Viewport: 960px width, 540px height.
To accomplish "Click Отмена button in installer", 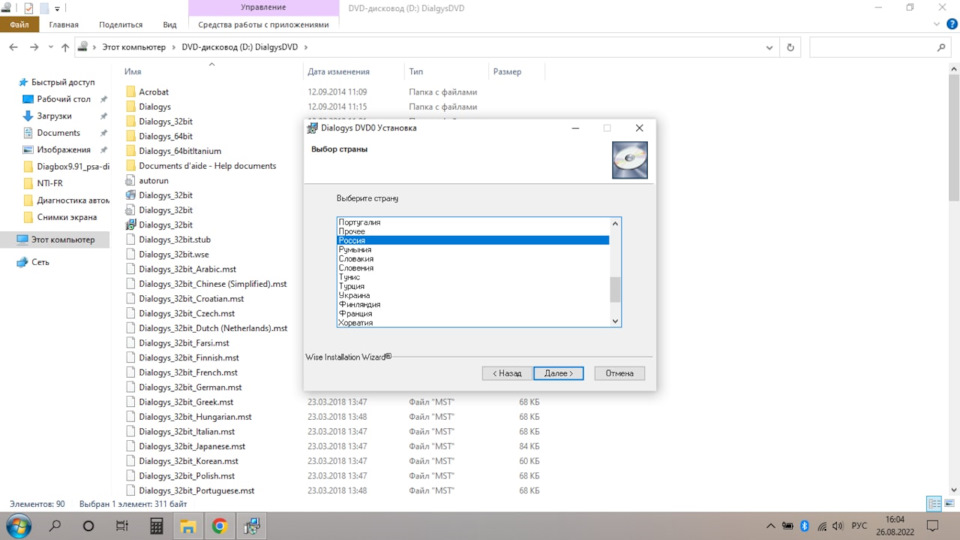I will (620, 373).
